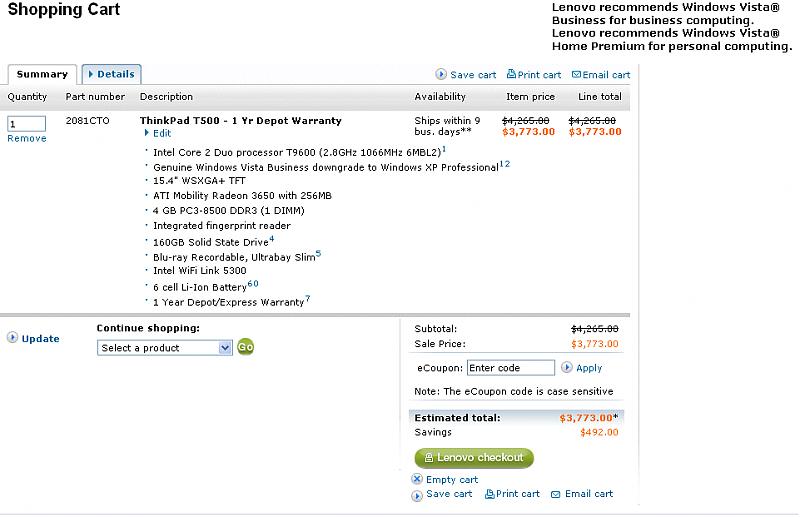This screenshot has width=800, height=517.
Task: Click the Quantity input box
Action: (27, 124)
